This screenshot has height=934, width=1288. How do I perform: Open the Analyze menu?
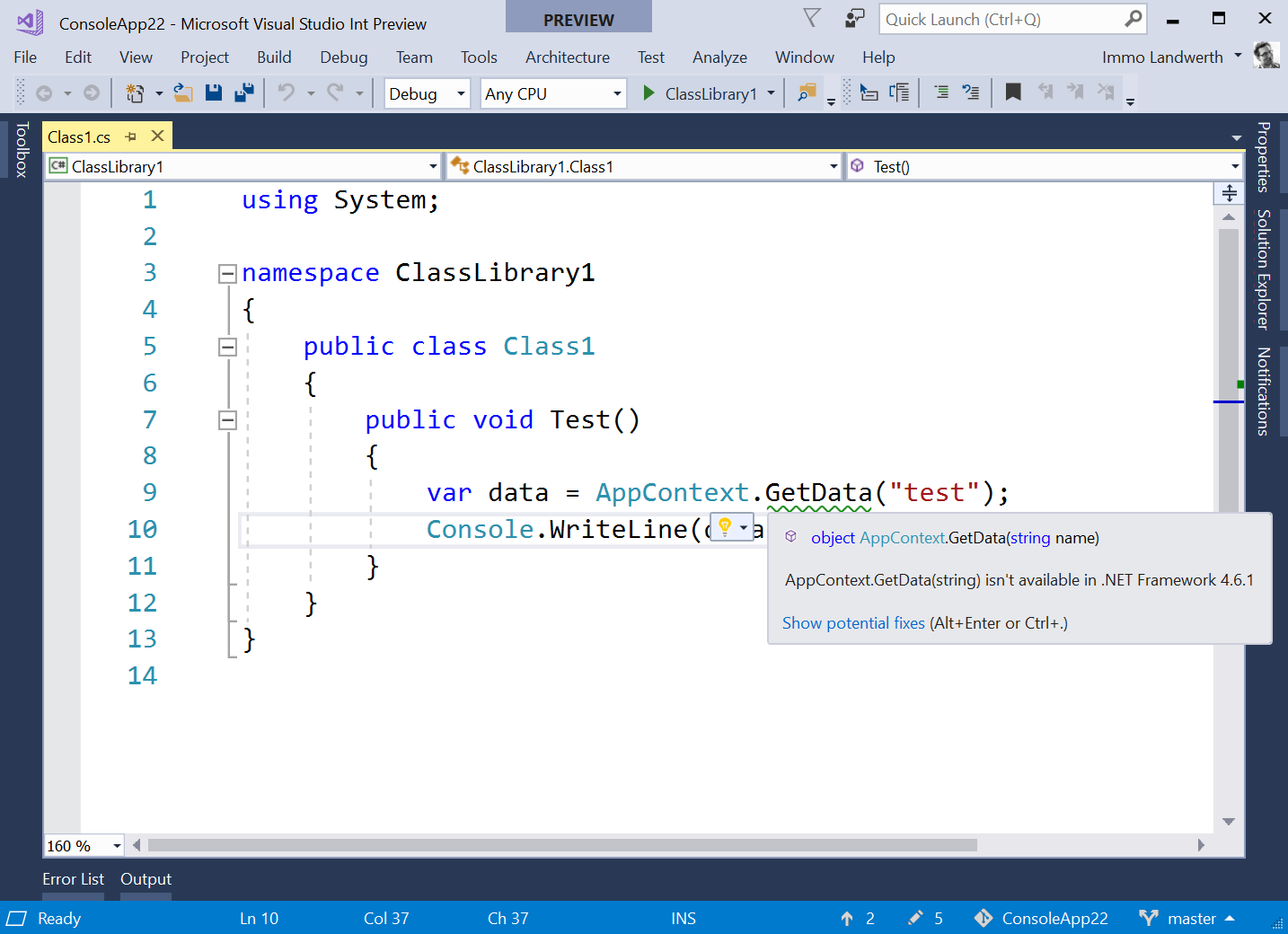(719, 57)
